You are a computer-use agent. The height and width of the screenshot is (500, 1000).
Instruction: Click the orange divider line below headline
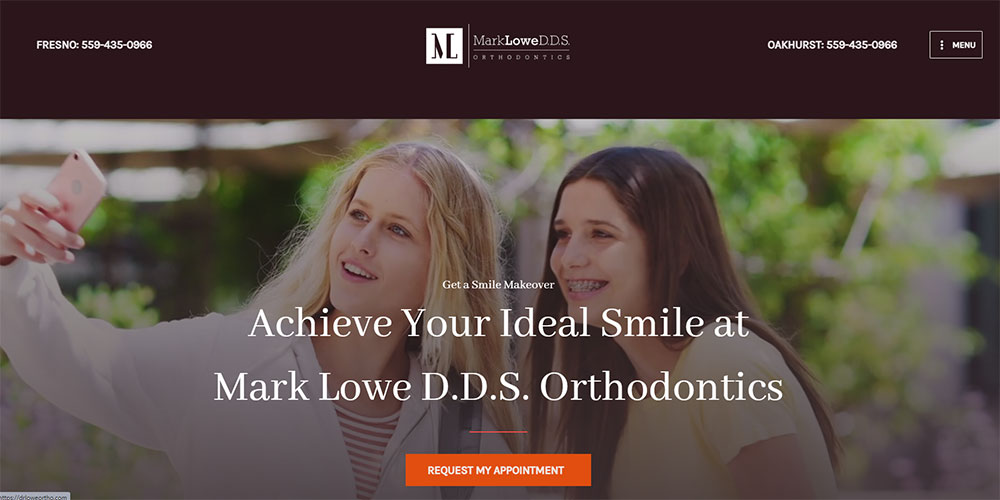click(x=498, y=432)
